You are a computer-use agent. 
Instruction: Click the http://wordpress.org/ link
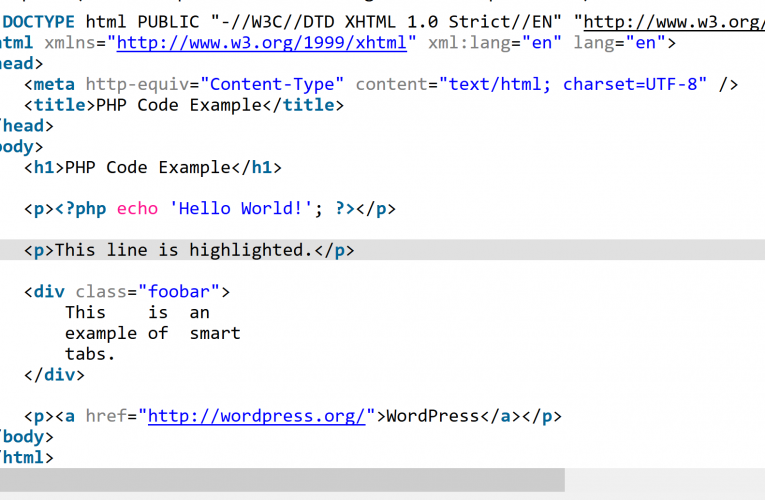pyautogui.click(x=257, y=416)
